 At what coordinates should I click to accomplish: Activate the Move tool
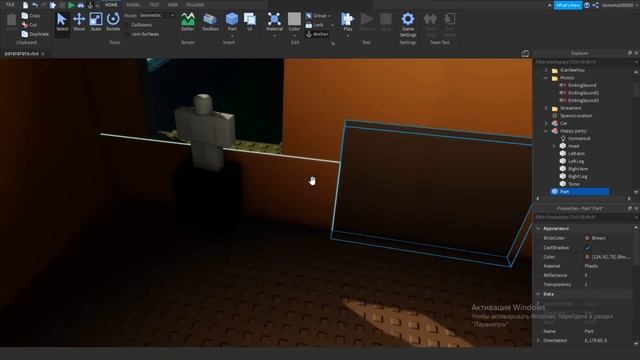[79, 22]
